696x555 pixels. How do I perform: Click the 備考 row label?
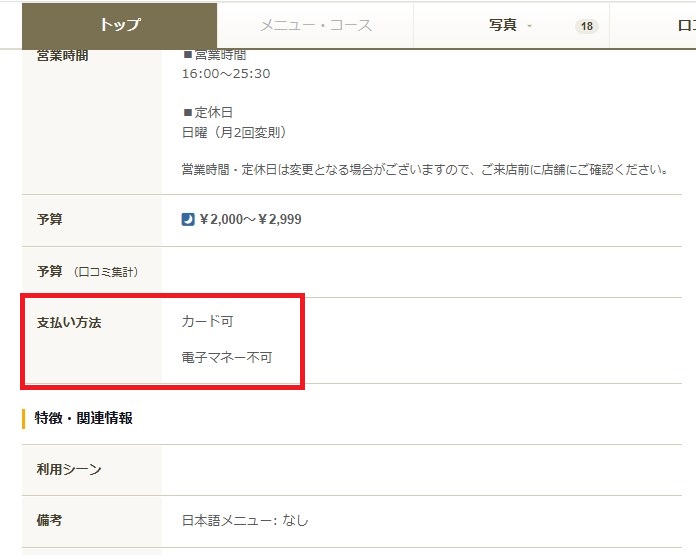[x=50, y=521]
